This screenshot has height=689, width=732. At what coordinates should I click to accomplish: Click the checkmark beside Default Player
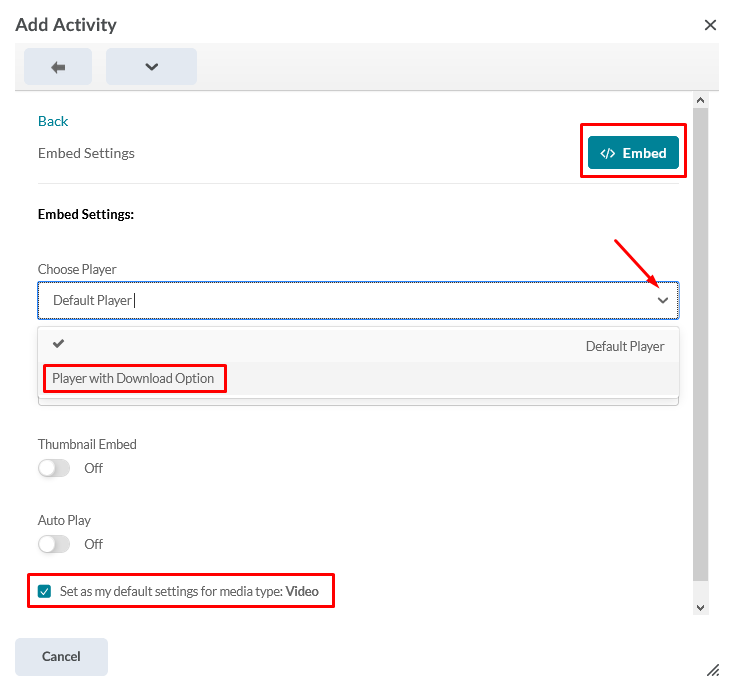59,344
